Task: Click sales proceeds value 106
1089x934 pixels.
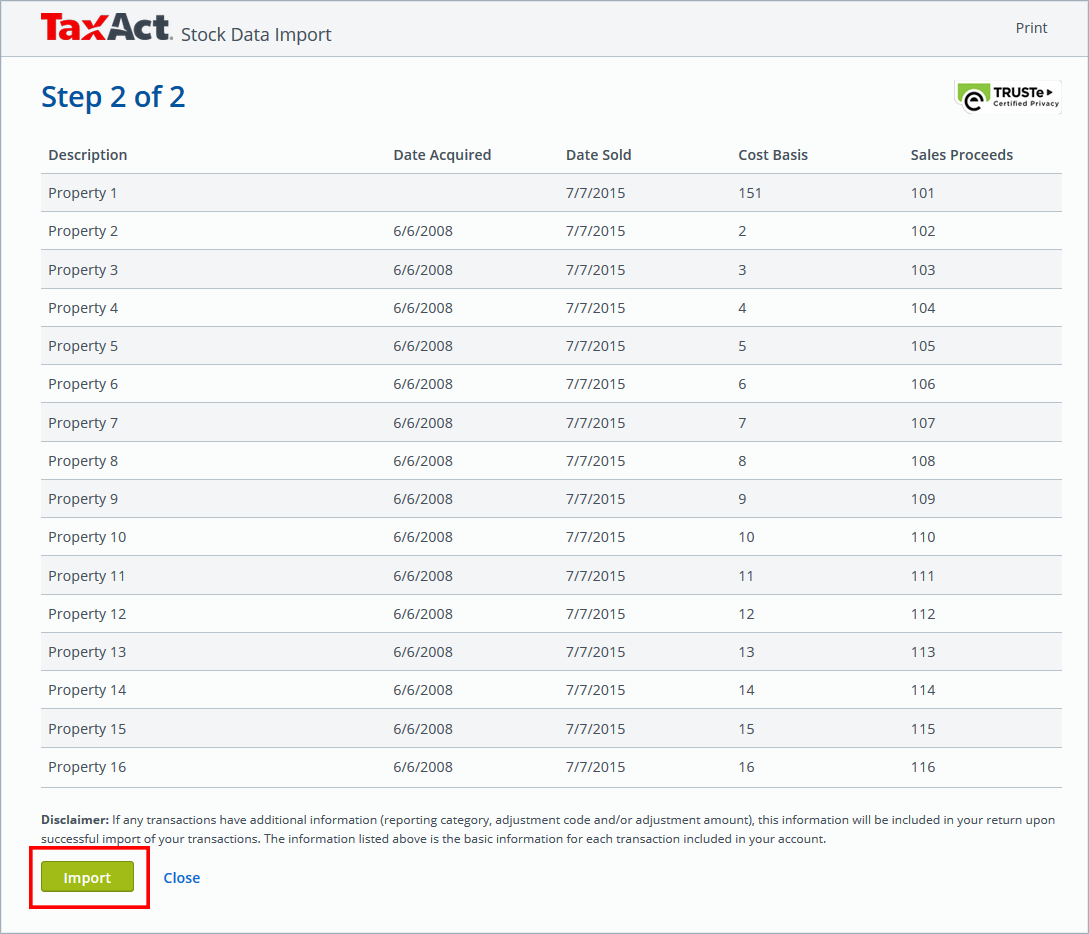Action: (x=922, y=385)
